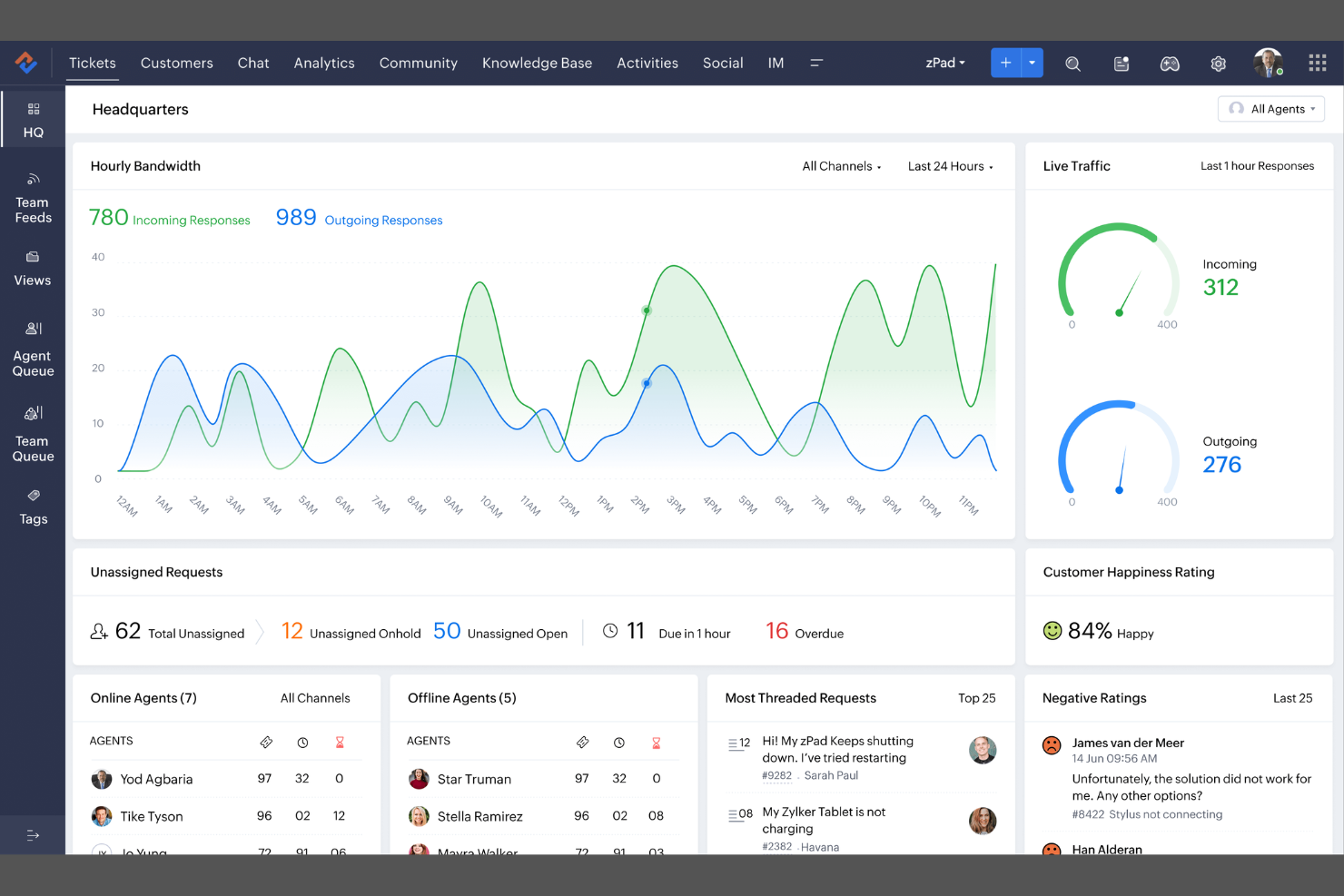Open the dropdown arrow beside the add button

click(1032, 63)
